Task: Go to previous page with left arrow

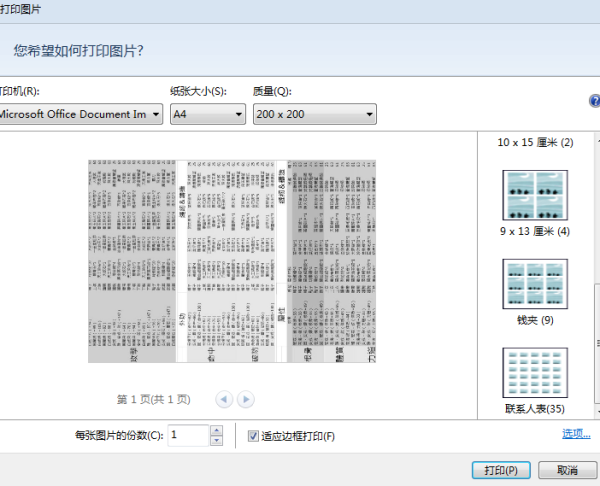Action: [224, 399]
